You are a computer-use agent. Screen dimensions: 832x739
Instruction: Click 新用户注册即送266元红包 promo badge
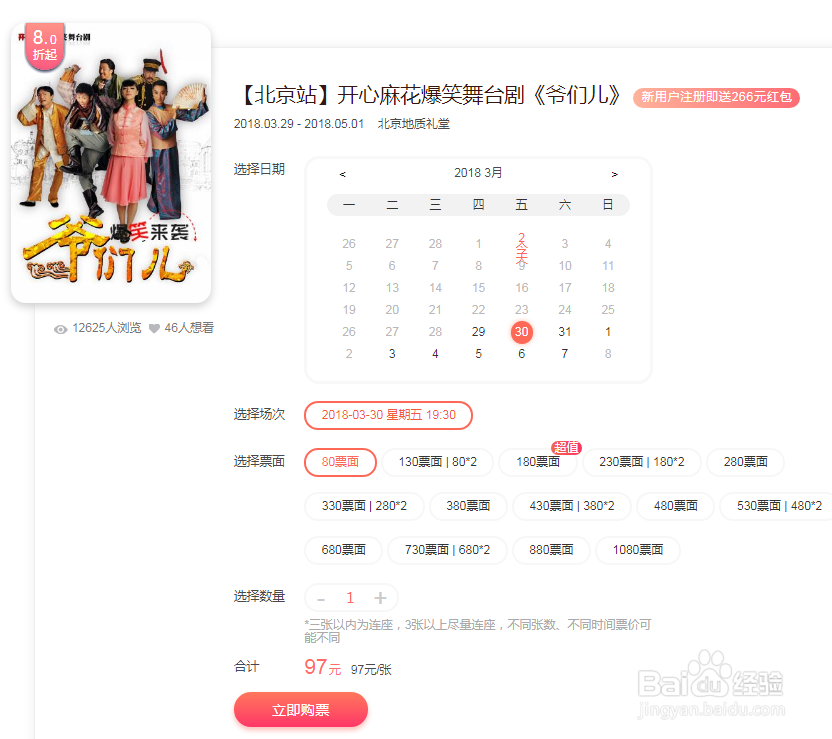tap(716, 97)
